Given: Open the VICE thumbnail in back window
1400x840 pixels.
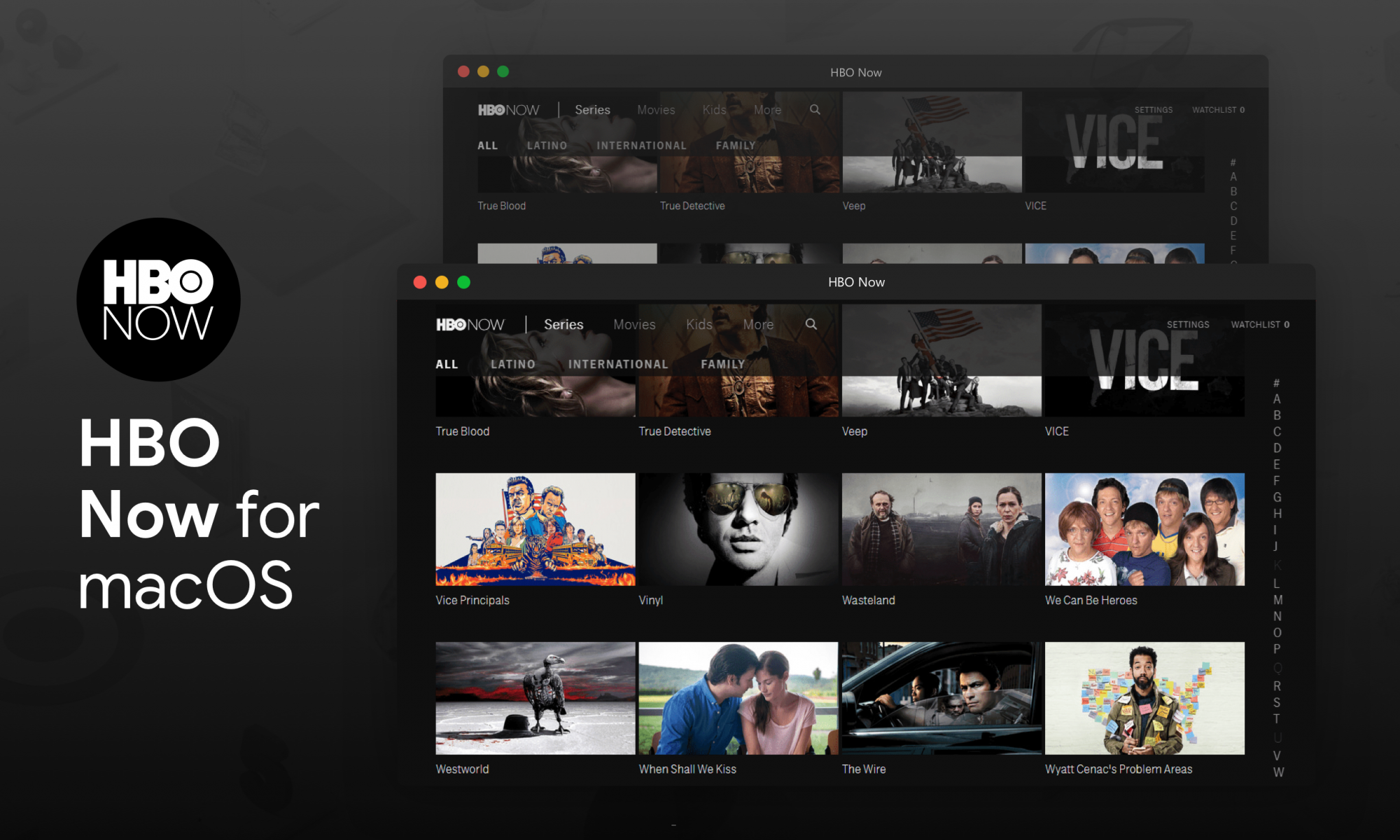Looking at the screenshot, I should coord(1114,142).
